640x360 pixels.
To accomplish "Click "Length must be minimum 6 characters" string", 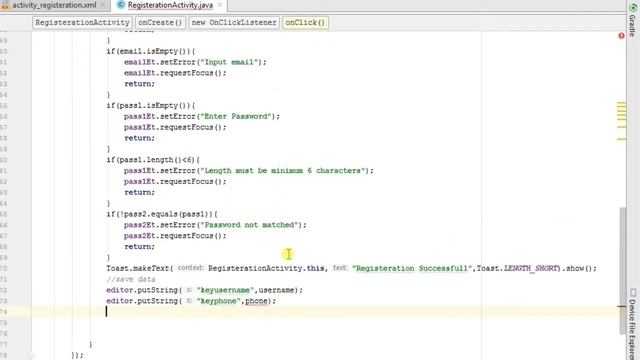I will pos(284,171).
